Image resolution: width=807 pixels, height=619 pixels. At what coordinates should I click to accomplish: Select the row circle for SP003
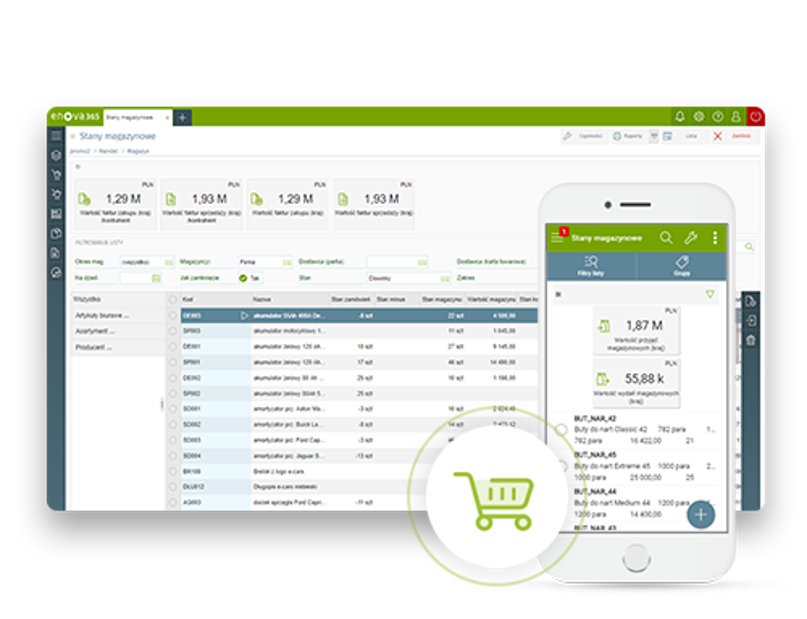pyautogui.click(x=173, y=330)
